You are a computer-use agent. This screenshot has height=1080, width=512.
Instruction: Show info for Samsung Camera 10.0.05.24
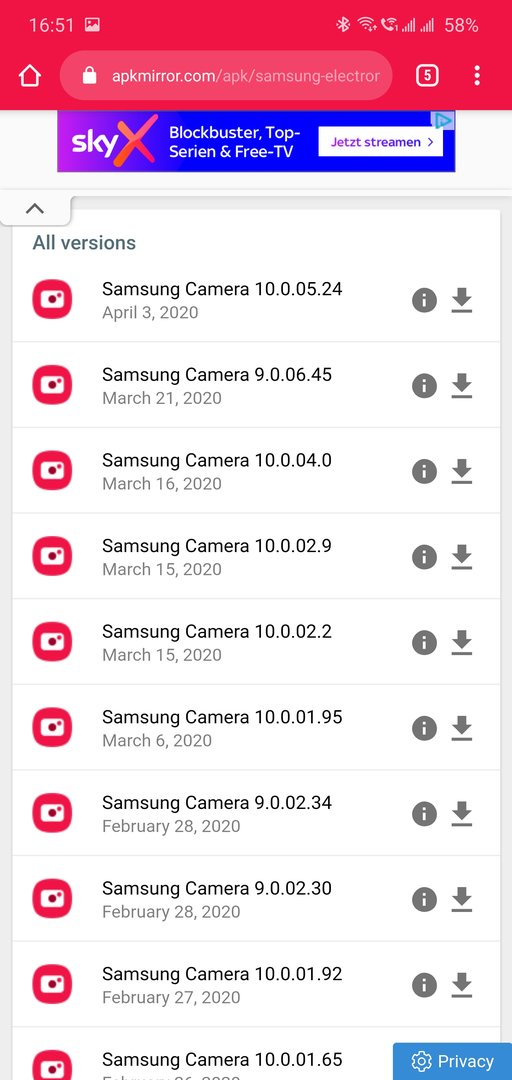(x=424, y=300)
